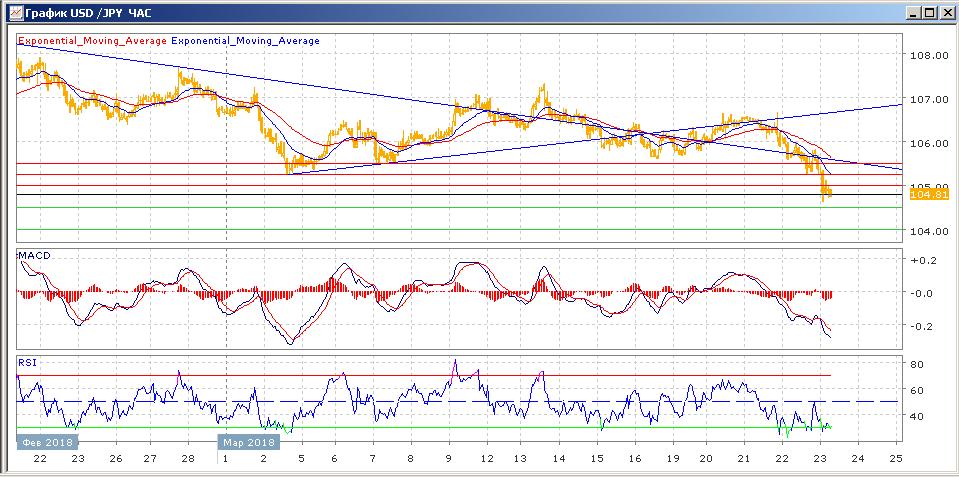Click the chart window icon in title bar
The width and height of the screenshot is (959, 477).
coord(12,13)
